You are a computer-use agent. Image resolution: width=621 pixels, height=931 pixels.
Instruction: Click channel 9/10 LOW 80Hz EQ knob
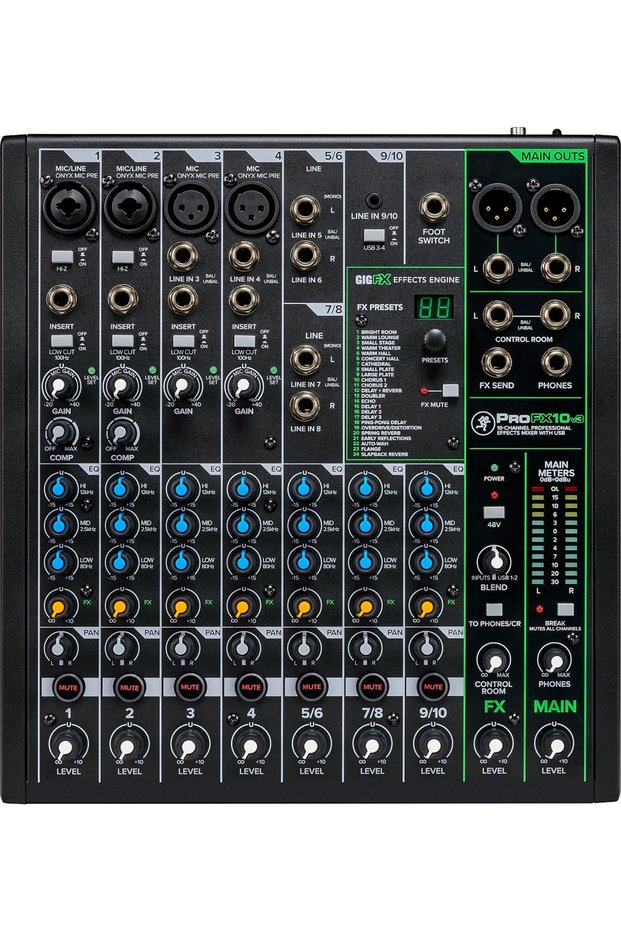coord(426,562)
